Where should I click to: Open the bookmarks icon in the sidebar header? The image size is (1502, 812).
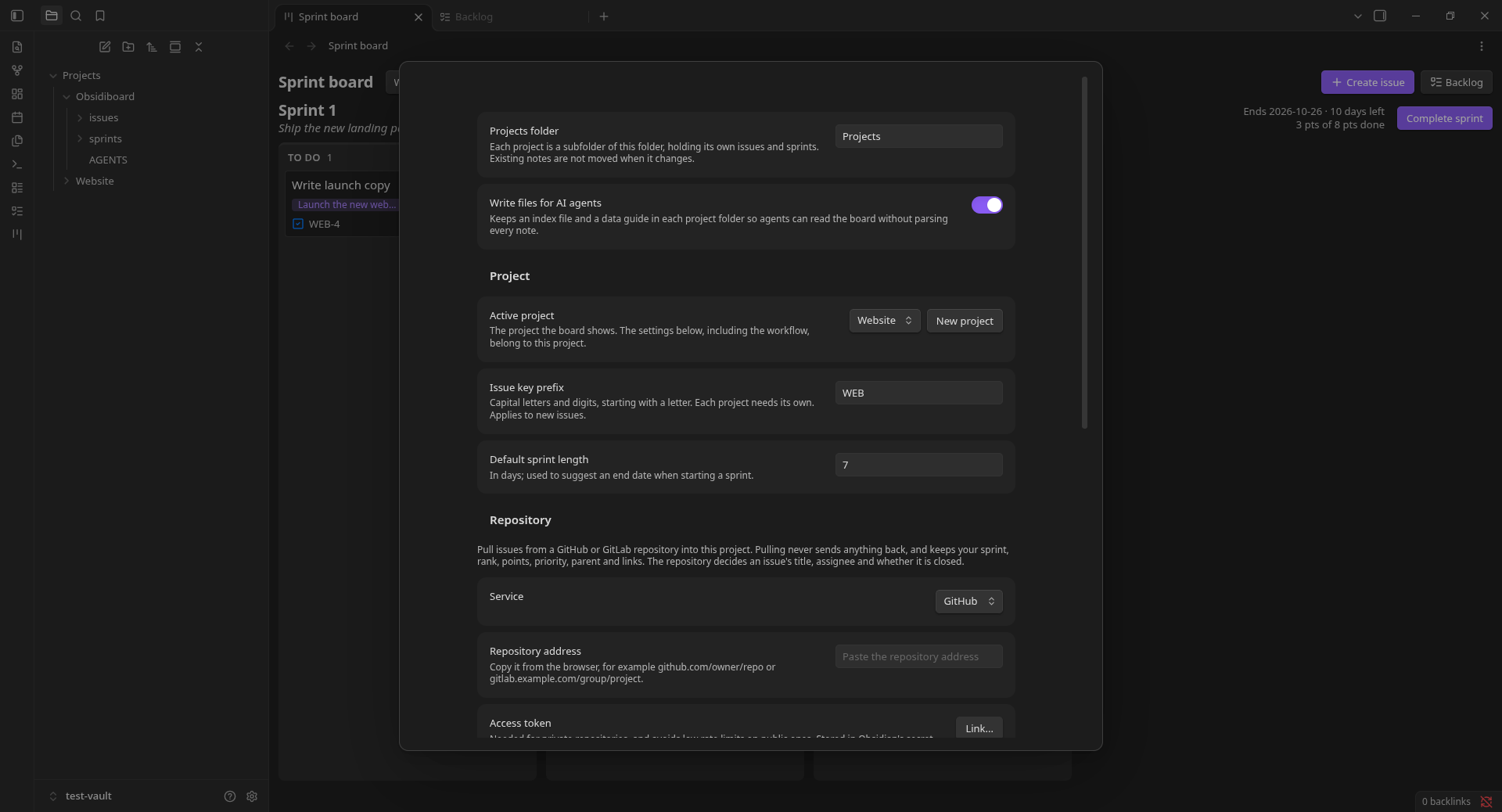point(100,16)
